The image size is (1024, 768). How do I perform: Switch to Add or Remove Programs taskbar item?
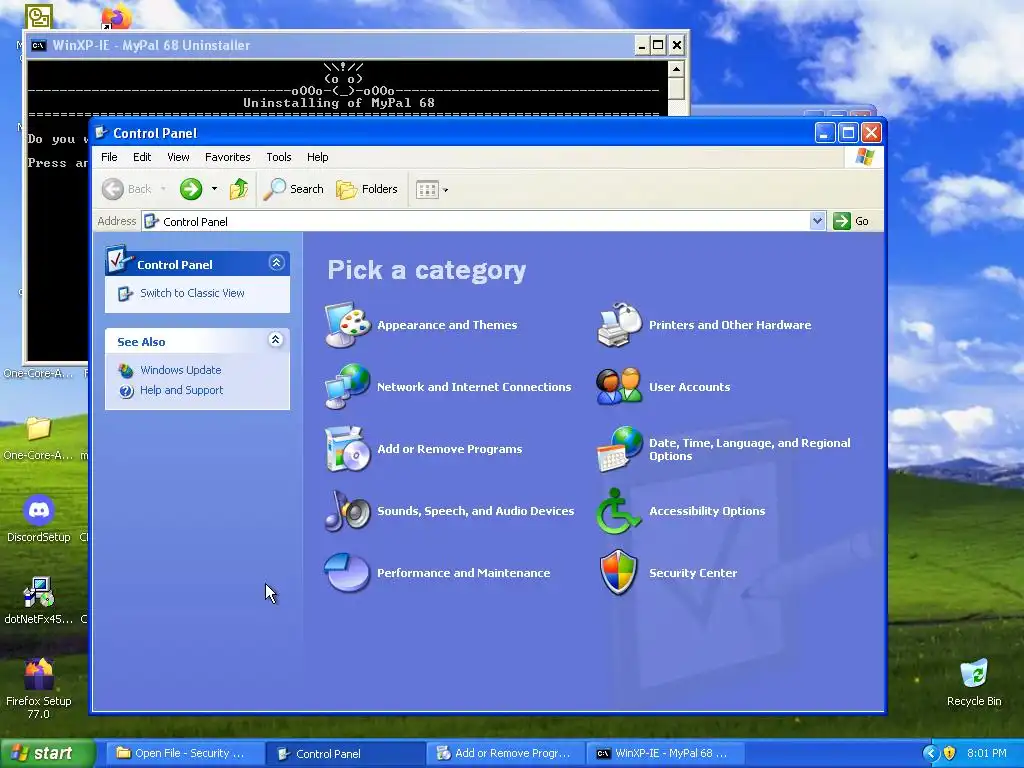[504, 753]
